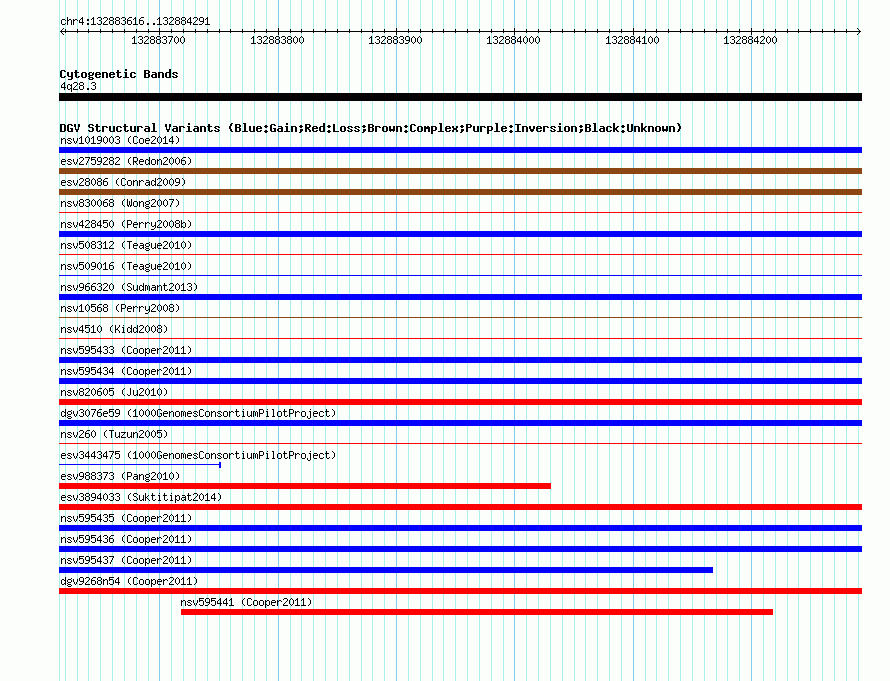The height and width of the screenshot is (681, 890).
Task: Click the blue nsv595434 Cooper2011 bar
Action: 460,381
